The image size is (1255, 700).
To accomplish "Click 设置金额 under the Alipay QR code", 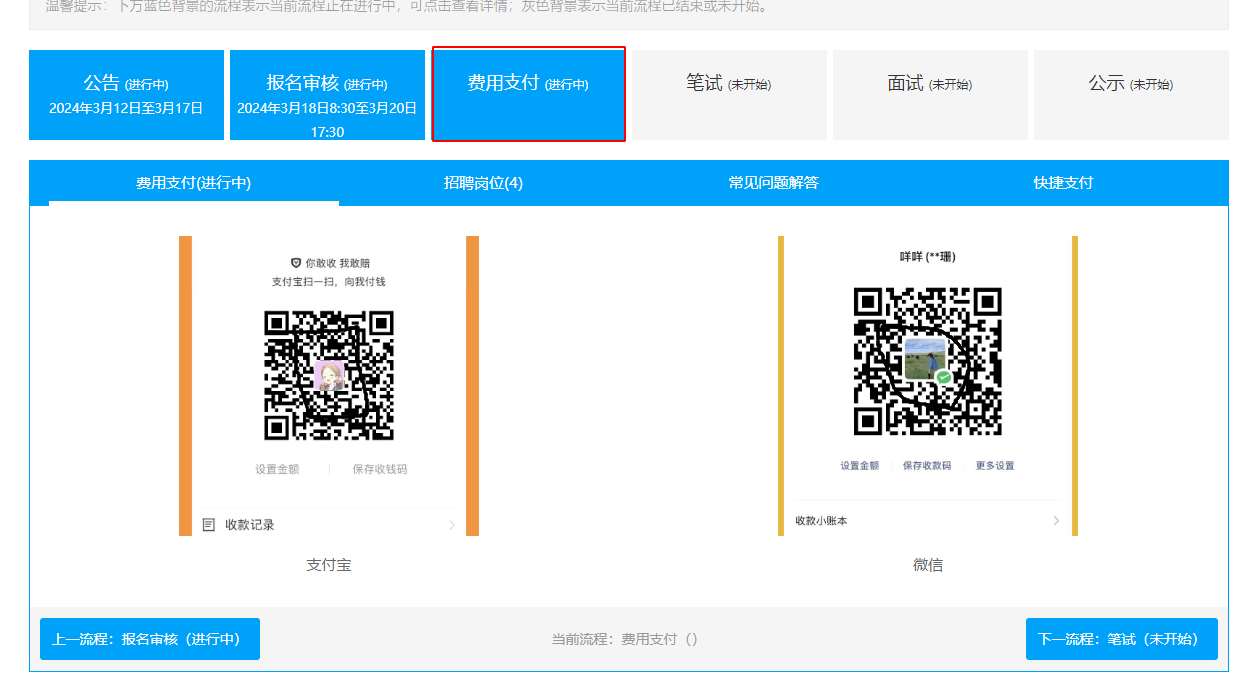I will [x=277, y=469].
